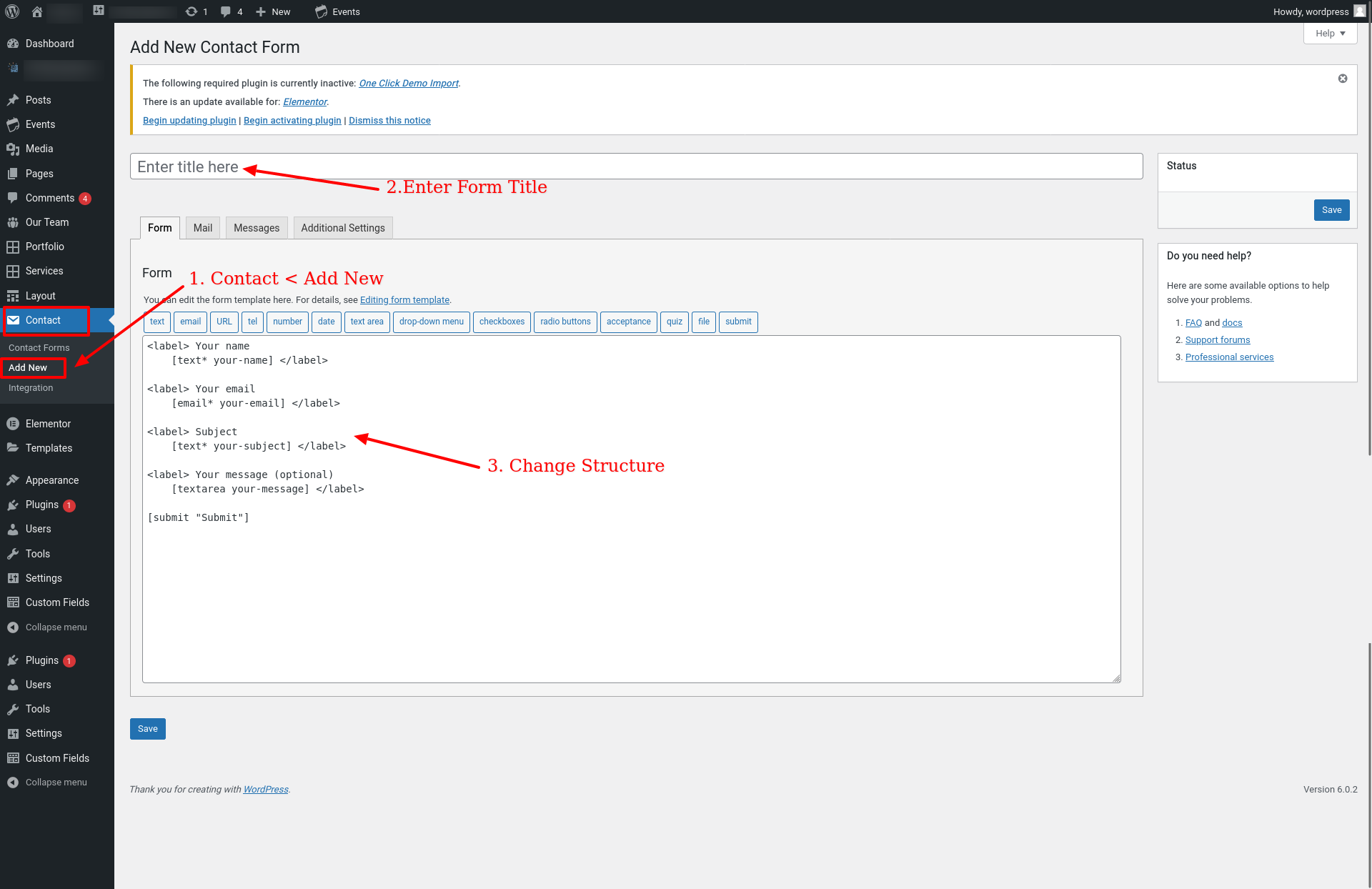Insert a tel tag button
1372x889 pixels.
click(x=252, y=322)
